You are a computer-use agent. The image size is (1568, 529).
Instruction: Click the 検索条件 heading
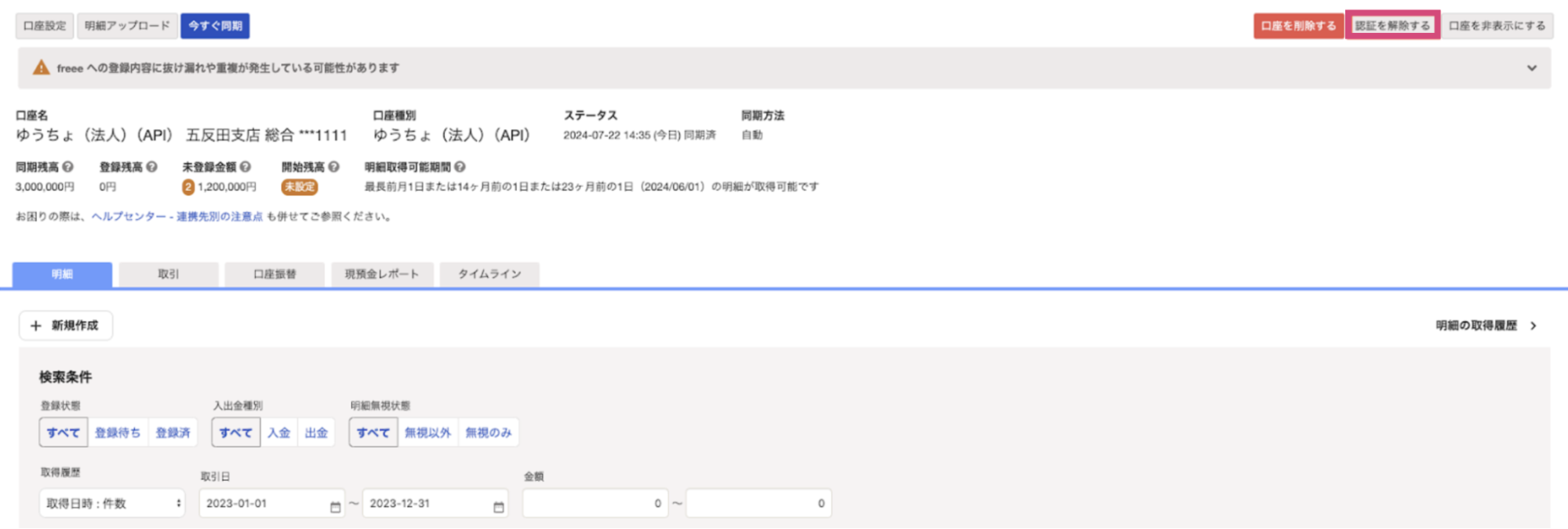pos(66,378)
